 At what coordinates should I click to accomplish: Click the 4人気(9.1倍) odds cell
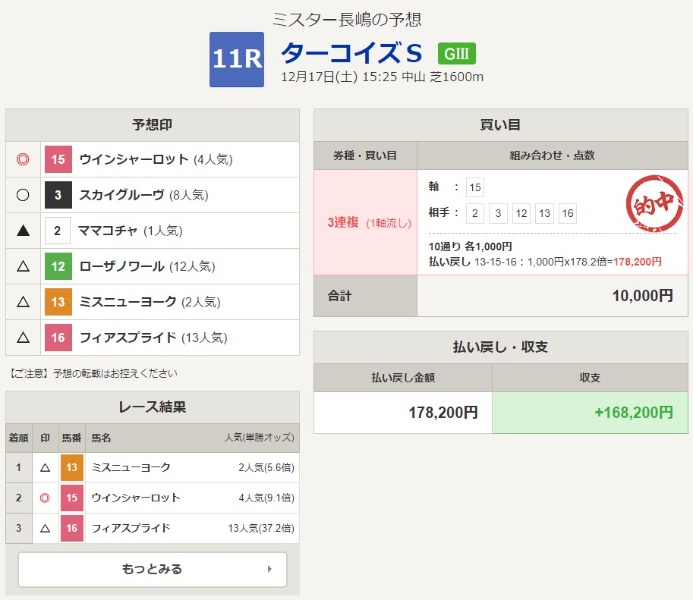point(267,498)
